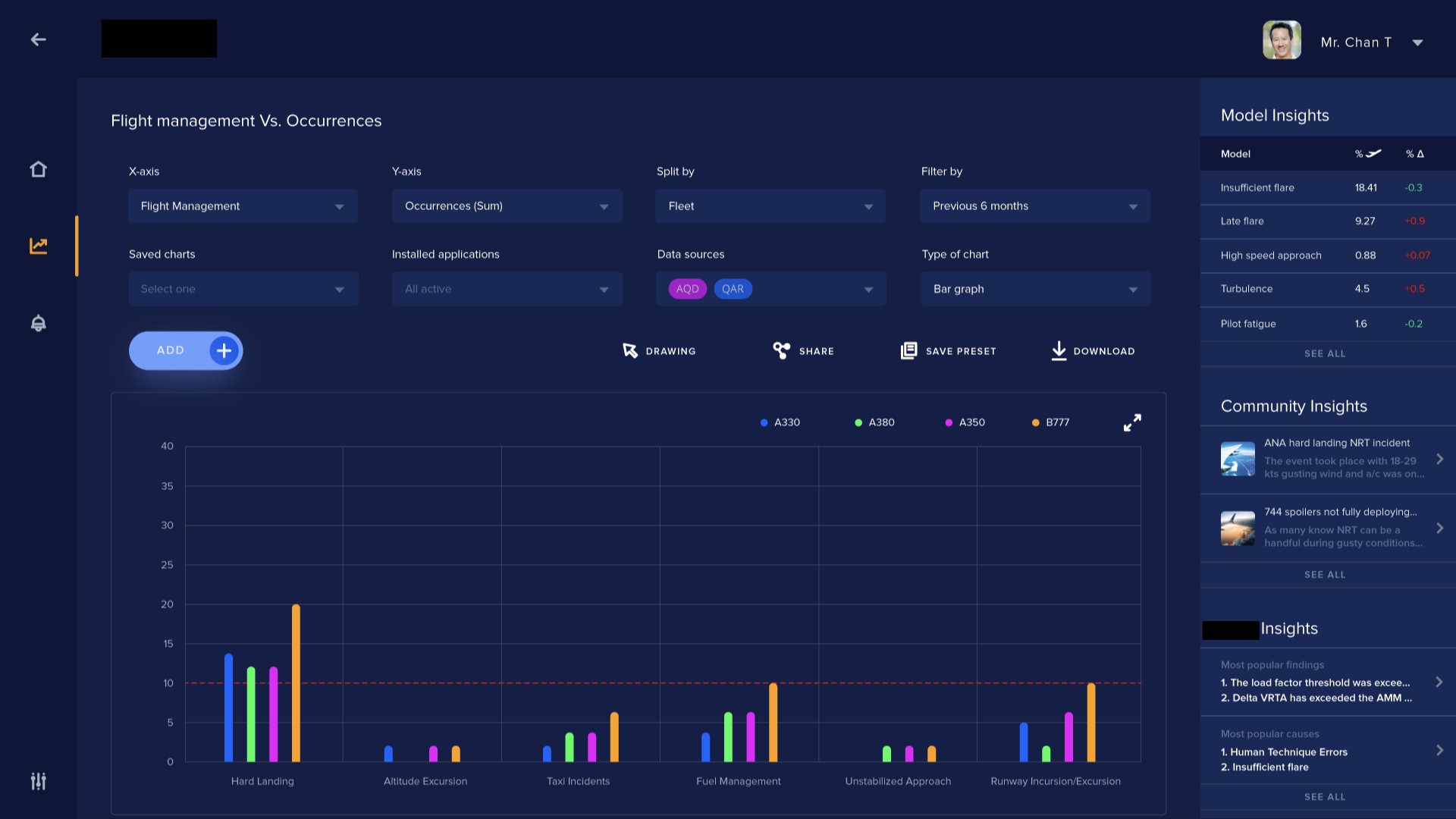Image resolution: width=1456 pixels, height=819 pixels.
Task: Click SEE ALL under Community Insights
Action: pyautogui.click(x=1325, y=575)
